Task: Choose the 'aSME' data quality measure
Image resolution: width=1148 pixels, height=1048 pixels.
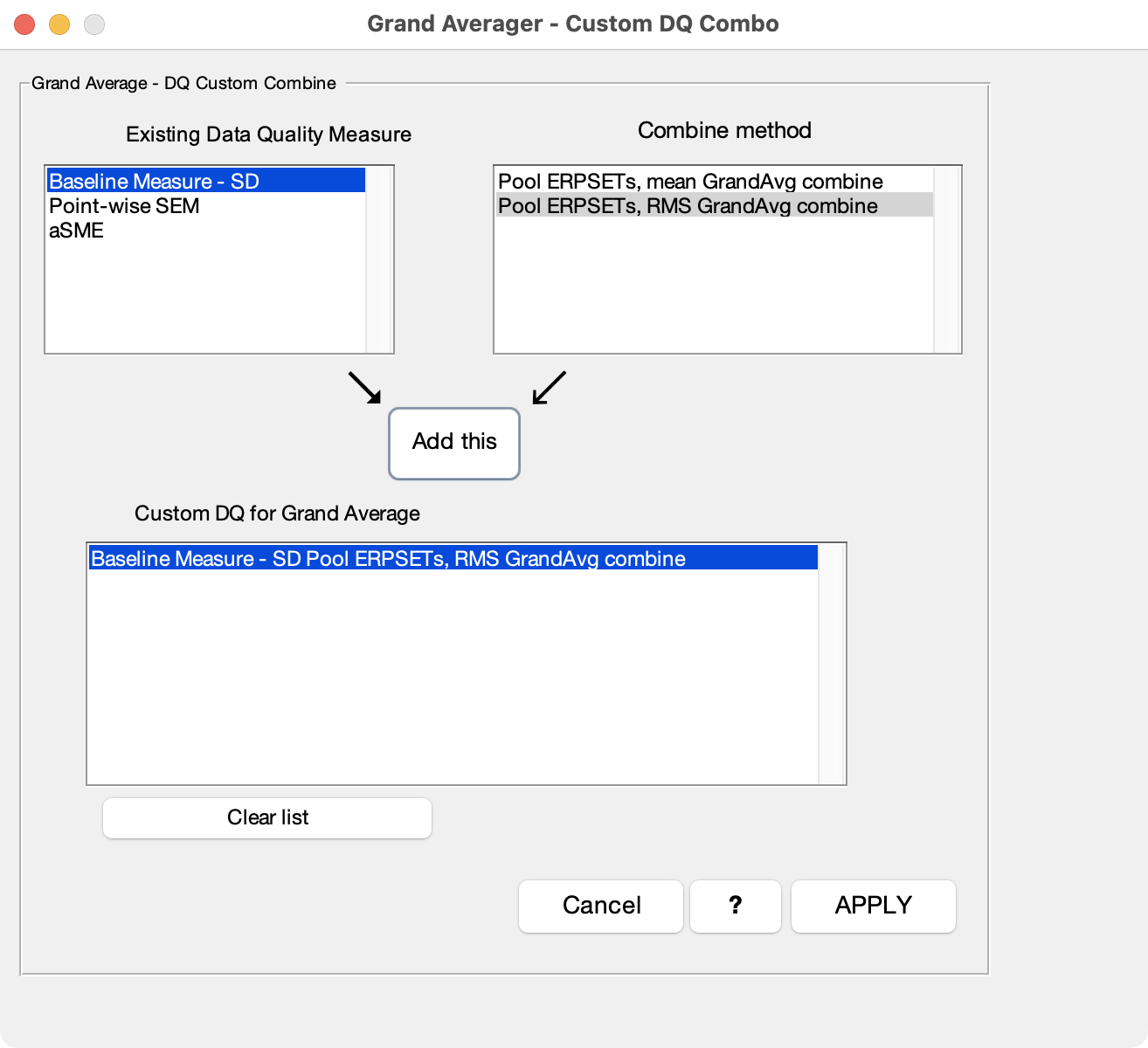Action: (x=206, y=231)
